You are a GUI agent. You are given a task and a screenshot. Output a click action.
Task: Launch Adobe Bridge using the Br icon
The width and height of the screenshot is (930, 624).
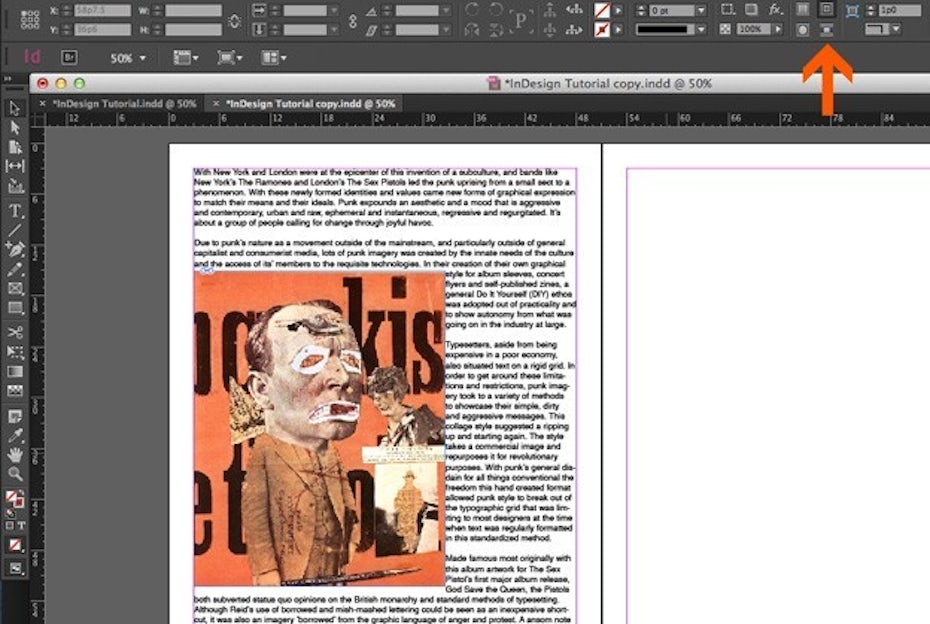click(69, 58)
